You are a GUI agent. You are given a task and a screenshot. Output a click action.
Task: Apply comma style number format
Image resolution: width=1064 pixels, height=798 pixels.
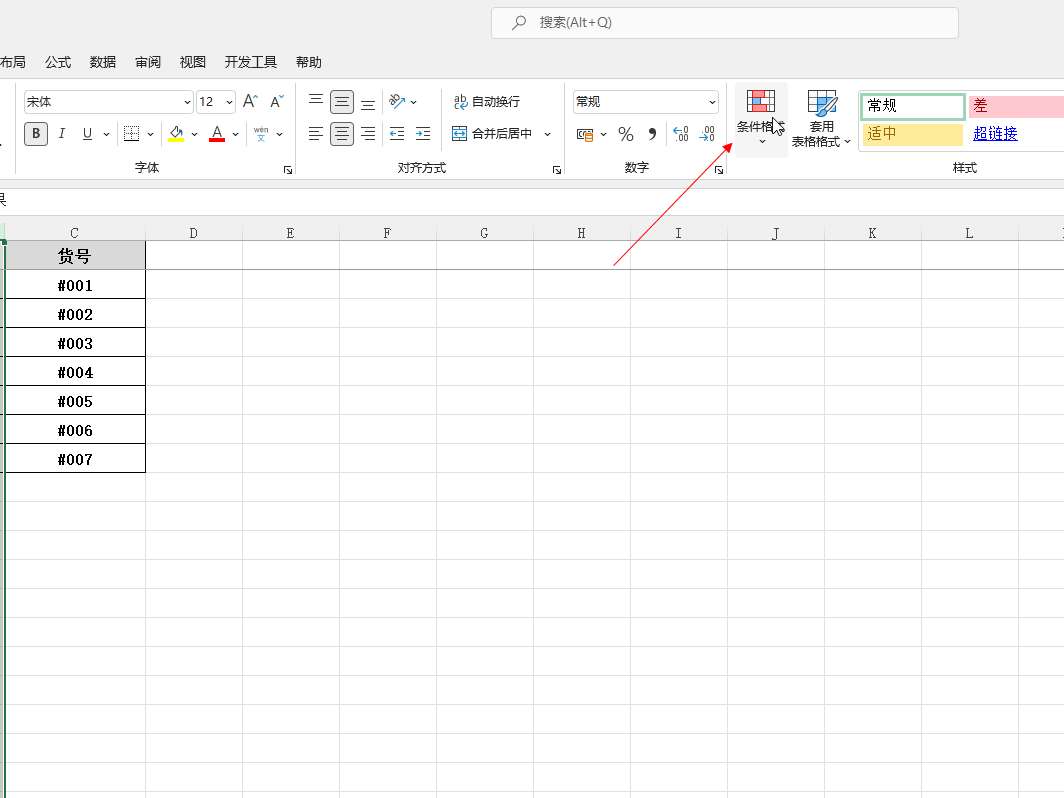pyautogui.click(x=652, y=134)
